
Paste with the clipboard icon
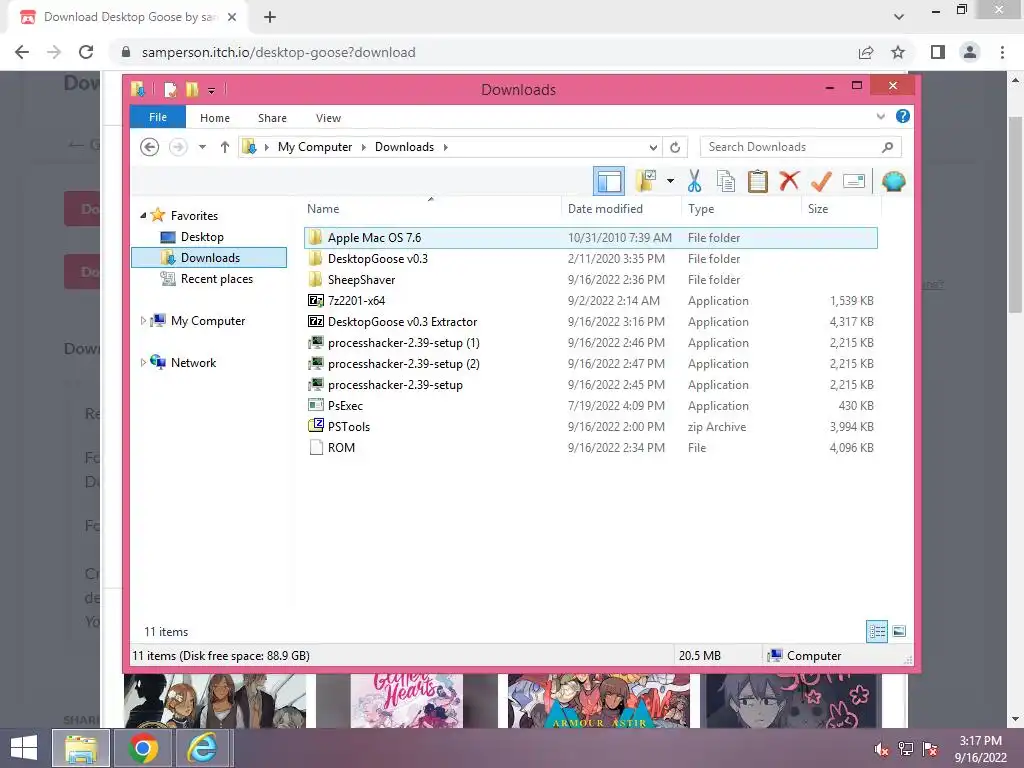point(758,182)
